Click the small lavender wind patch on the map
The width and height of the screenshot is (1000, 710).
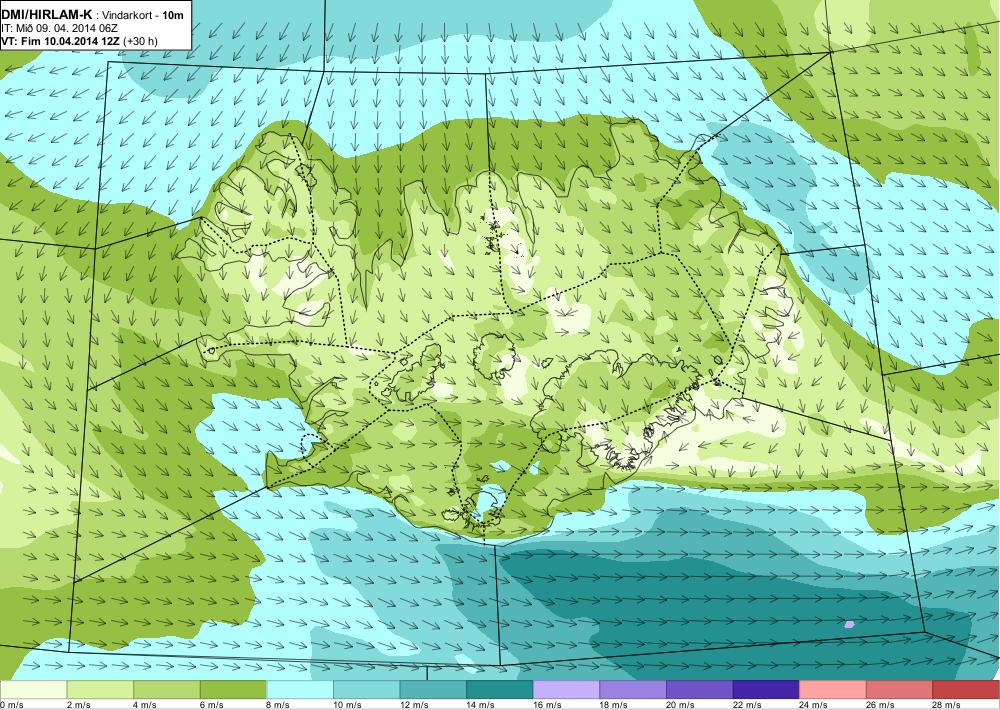[849, 624]
